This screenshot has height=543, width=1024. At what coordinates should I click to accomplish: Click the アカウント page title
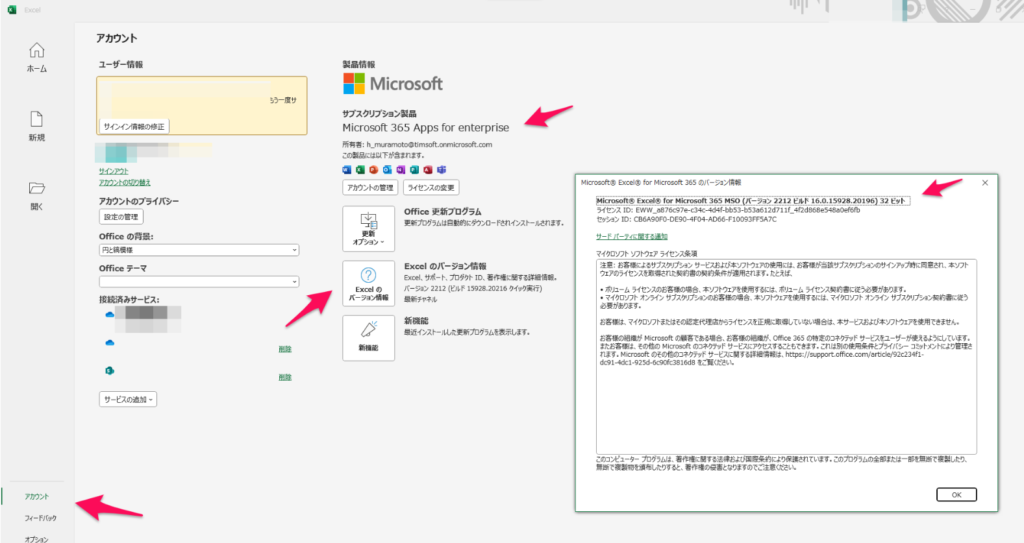117,38
